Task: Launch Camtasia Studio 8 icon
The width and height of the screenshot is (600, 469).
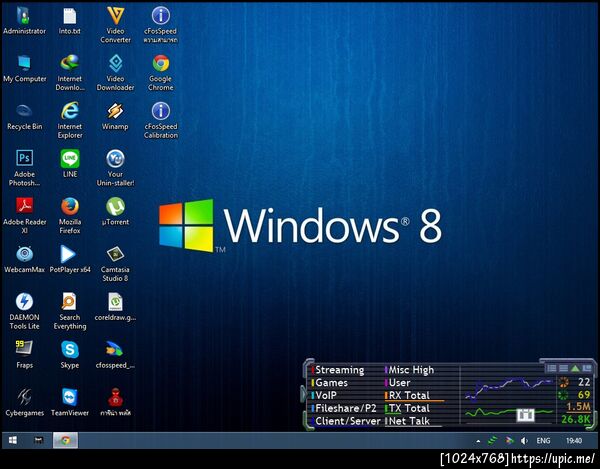Action: point(115,263)
